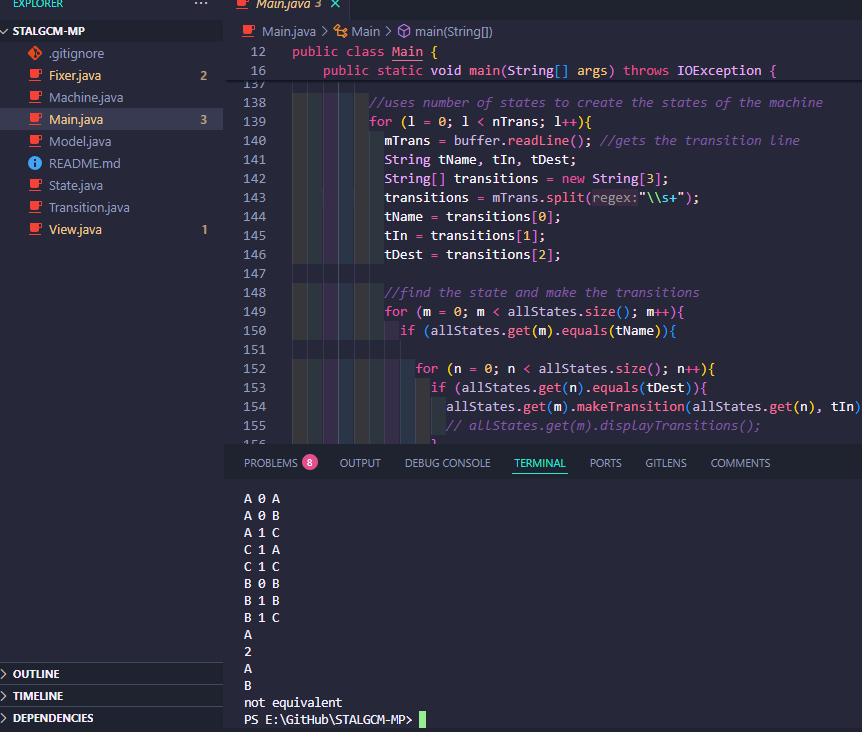Open State.java file
This screenshot has height=732, width=862.
(76, 185)
